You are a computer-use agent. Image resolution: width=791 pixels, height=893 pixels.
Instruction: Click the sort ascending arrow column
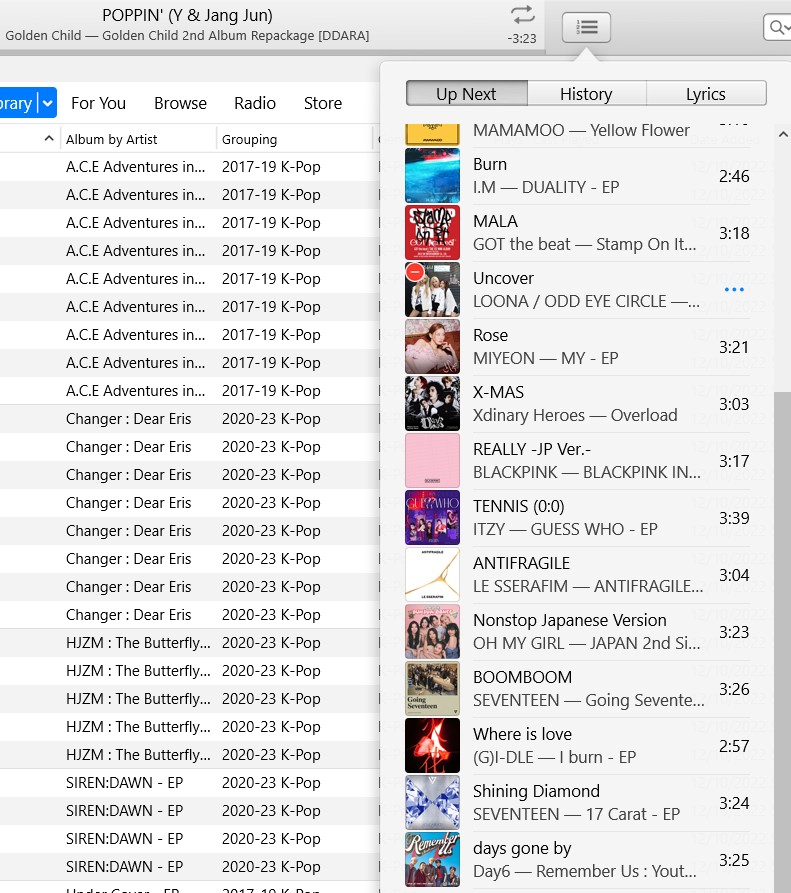(49, 138)
